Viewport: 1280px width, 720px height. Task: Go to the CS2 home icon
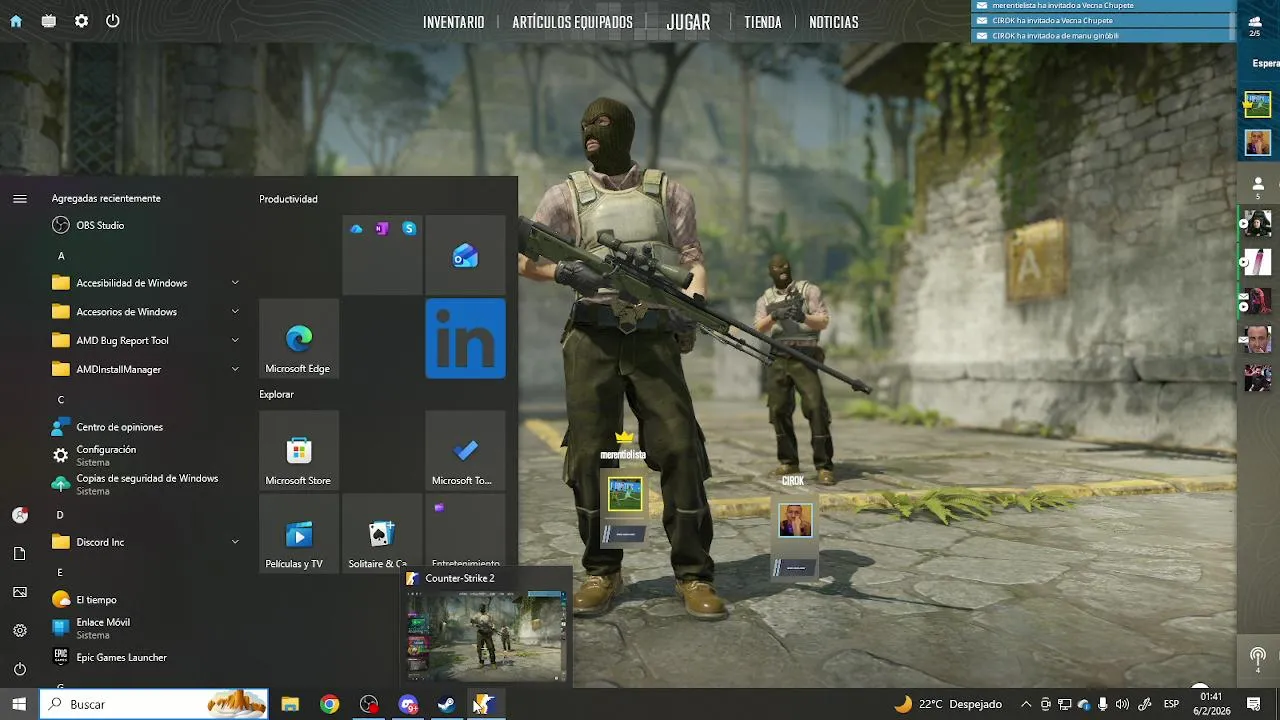(16, 21)
